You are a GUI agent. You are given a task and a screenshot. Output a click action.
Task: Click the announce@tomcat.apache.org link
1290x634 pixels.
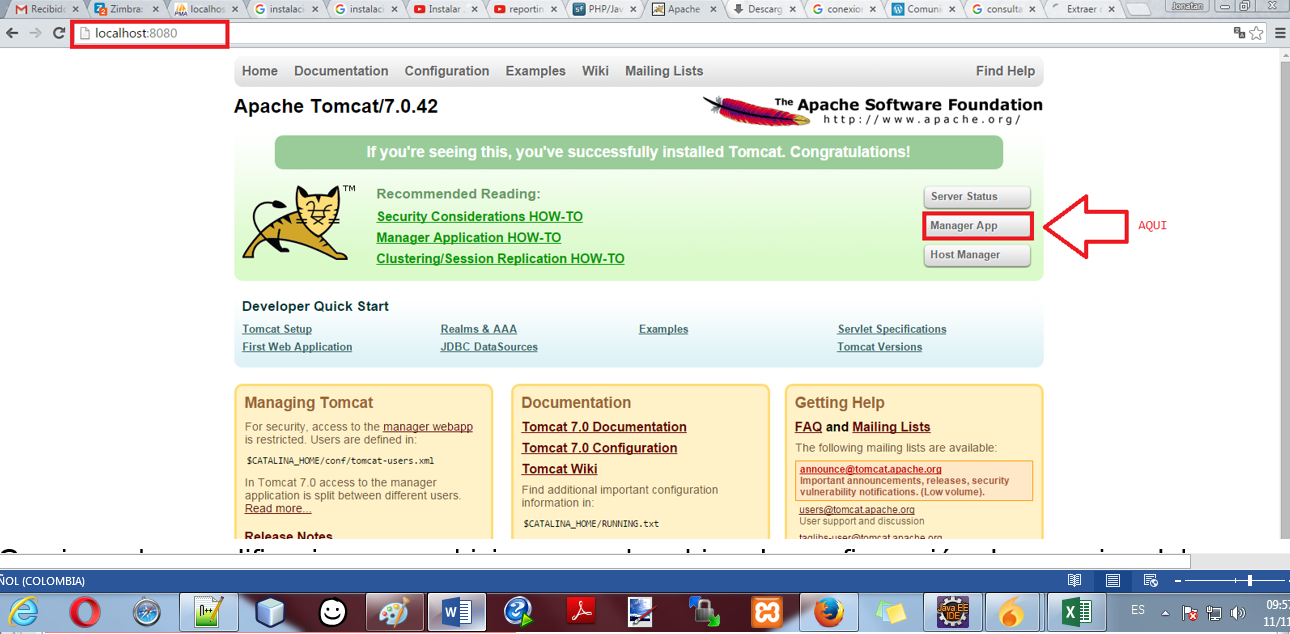[x=870, y=469]
